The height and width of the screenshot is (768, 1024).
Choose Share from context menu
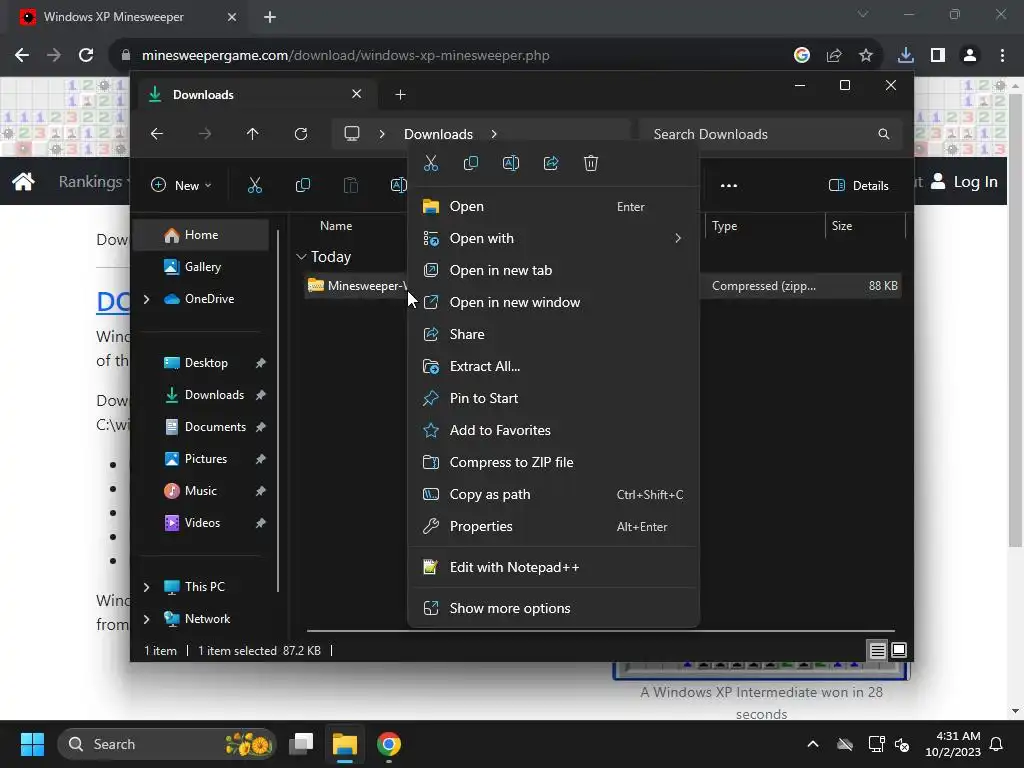tap(553, 334)
